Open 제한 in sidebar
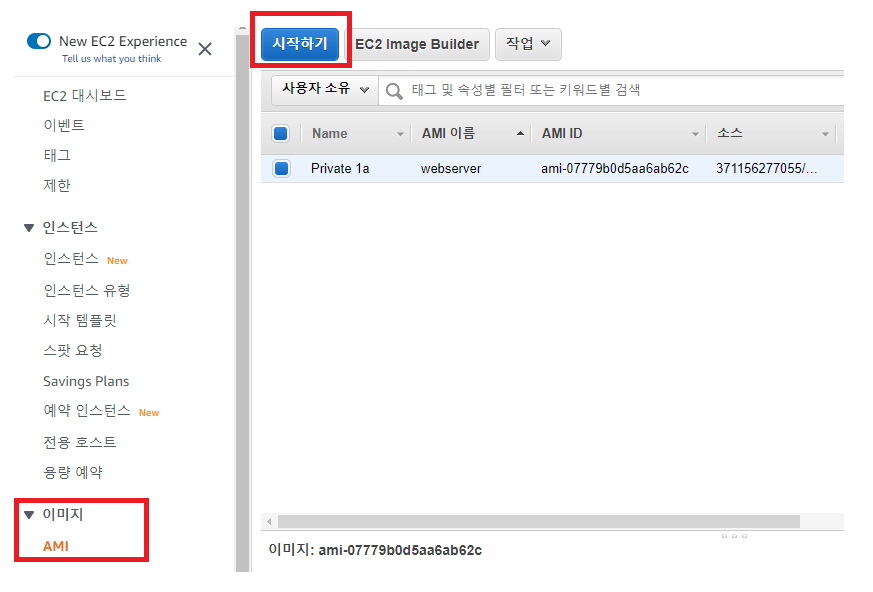This screenshot has width=873, height=592. point(57,185)
